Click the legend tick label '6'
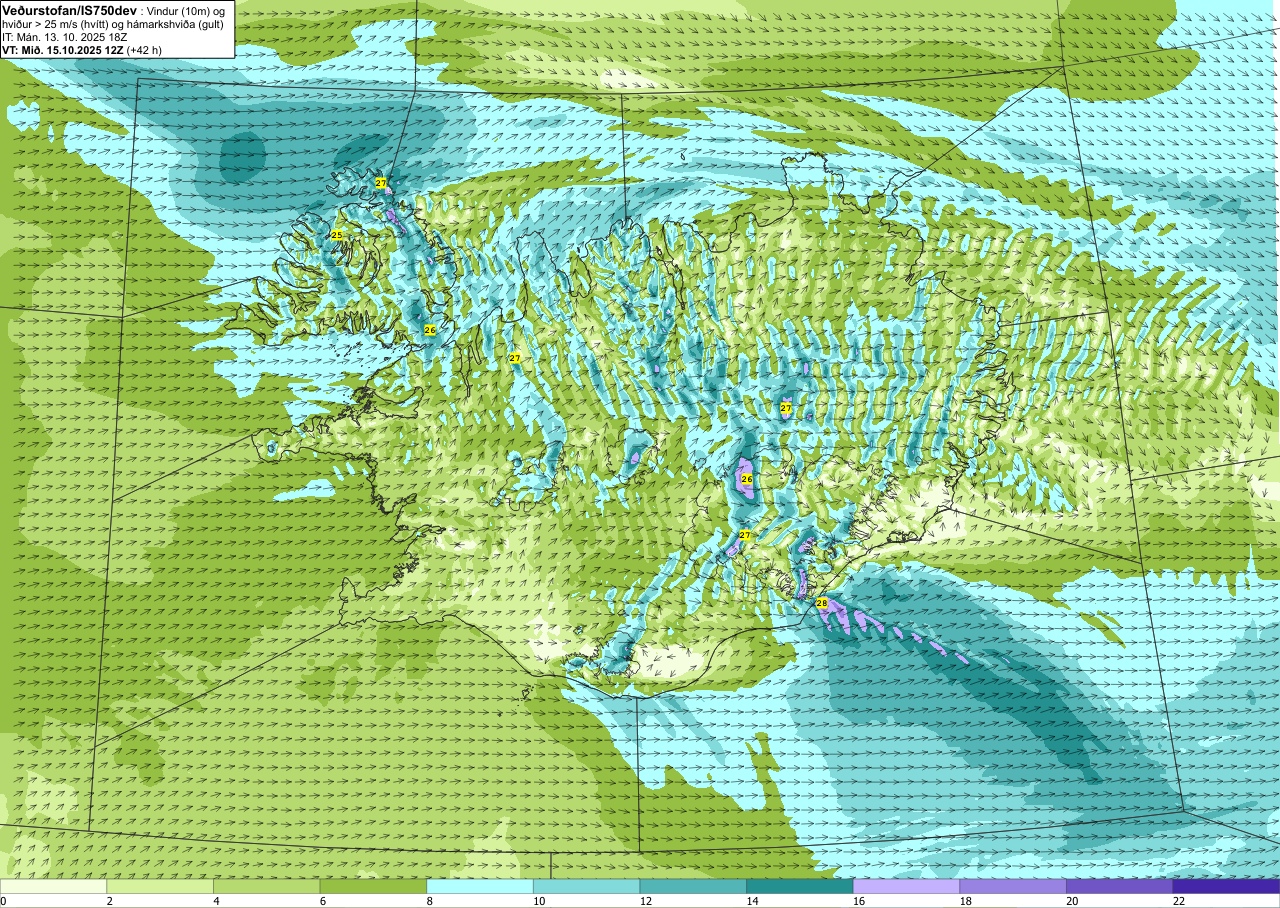1280x908 pixels. point(323,901)
